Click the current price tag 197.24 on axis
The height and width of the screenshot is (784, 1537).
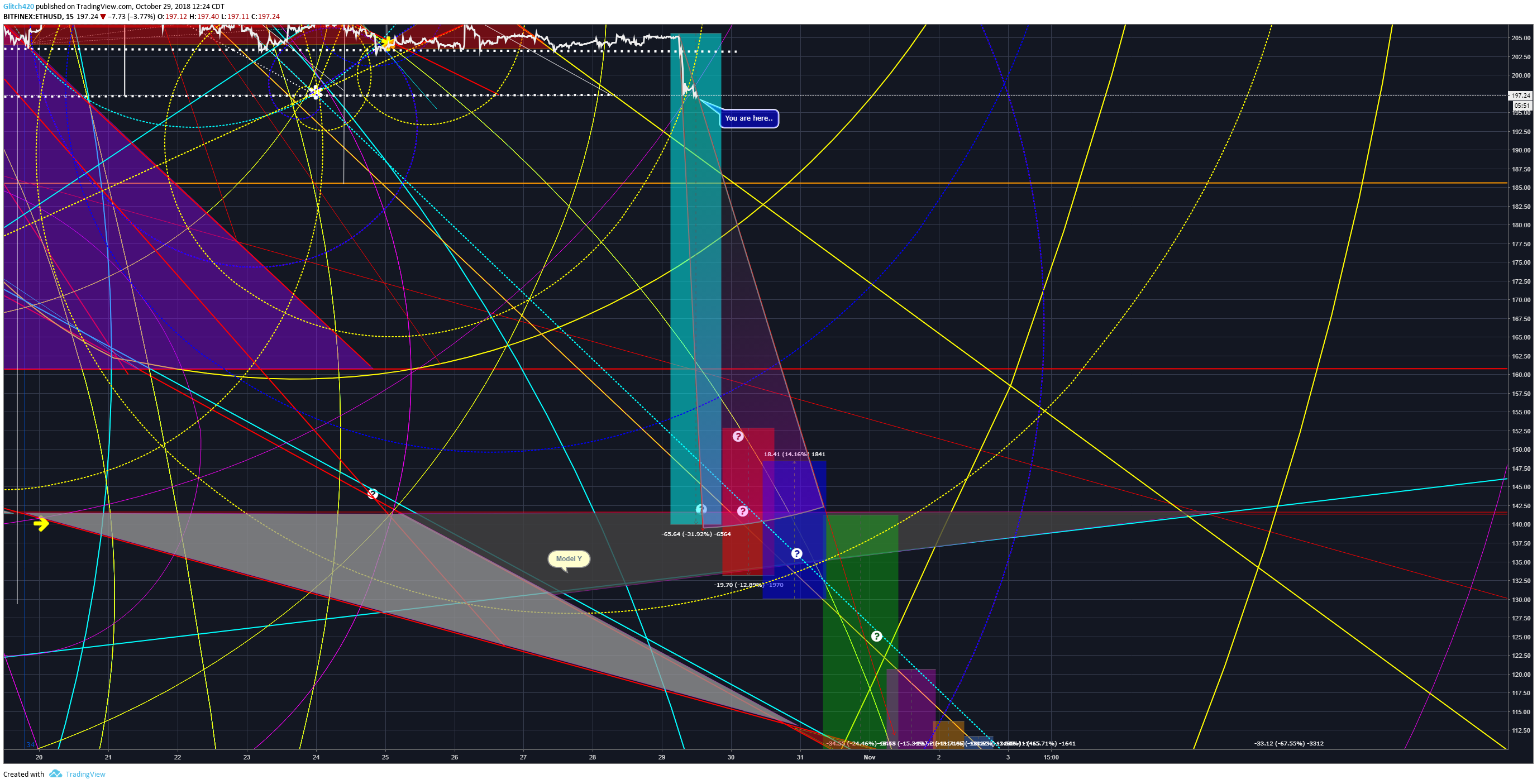1521,95
